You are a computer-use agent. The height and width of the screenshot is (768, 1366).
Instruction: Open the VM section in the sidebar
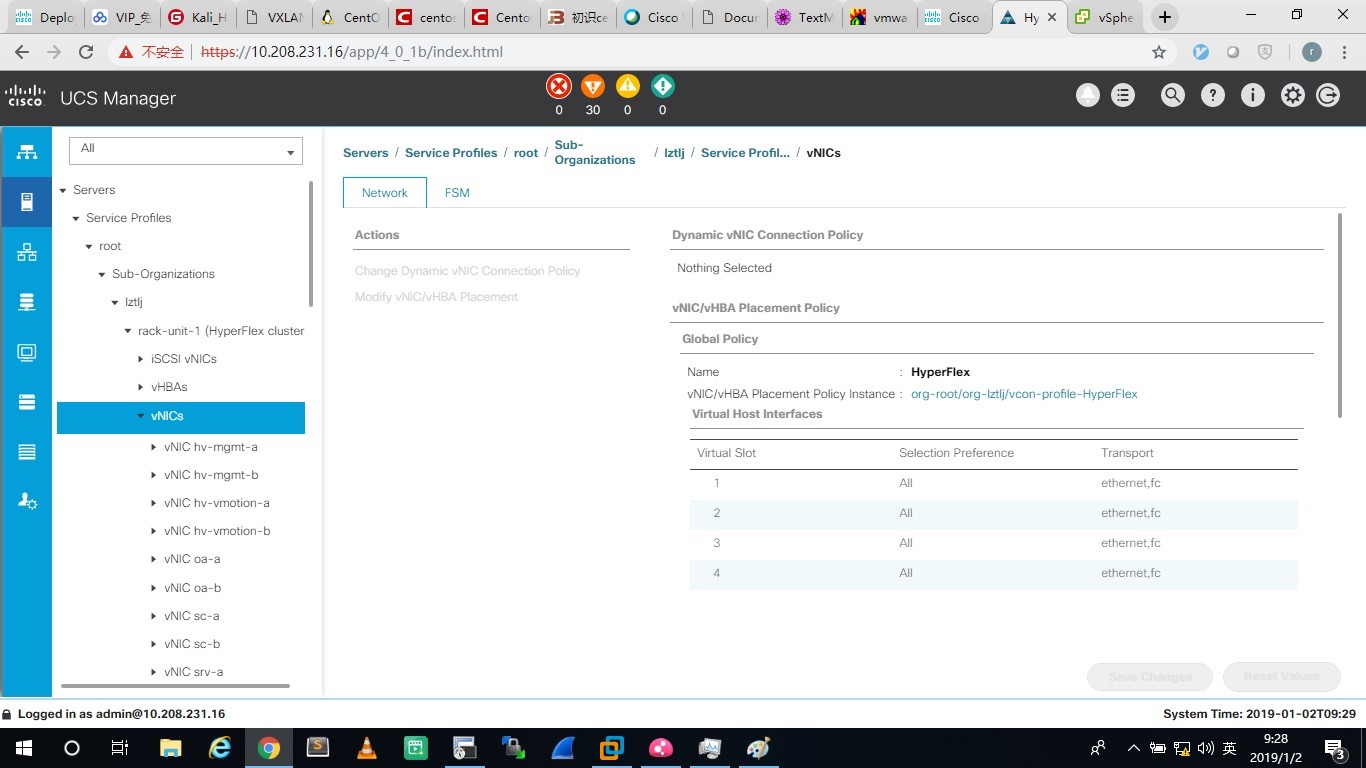click(27, 352)
